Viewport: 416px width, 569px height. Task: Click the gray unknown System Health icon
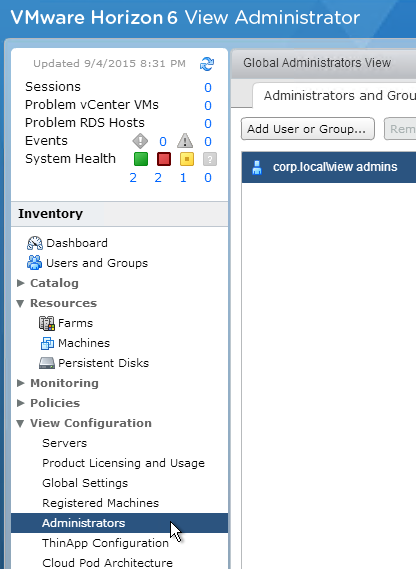[210, 159]
